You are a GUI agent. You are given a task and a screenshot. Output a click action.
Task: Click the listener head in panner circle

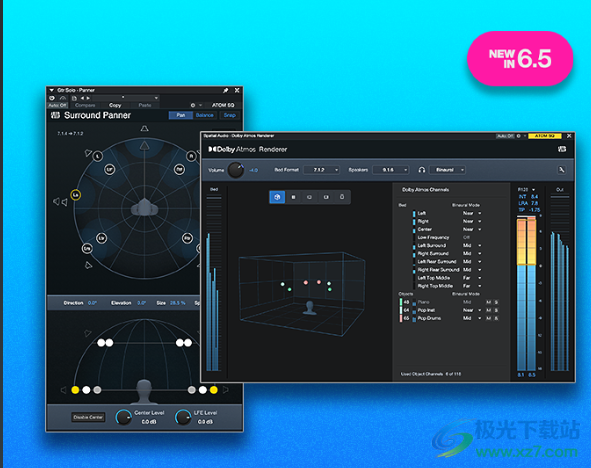[x=144, y=207]
